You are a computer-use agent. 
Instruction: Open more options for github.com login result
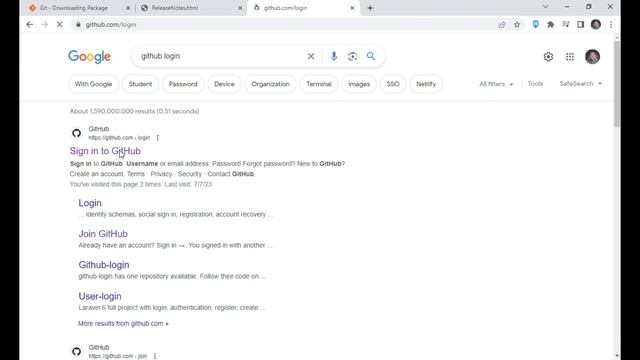tap(158, 138)
